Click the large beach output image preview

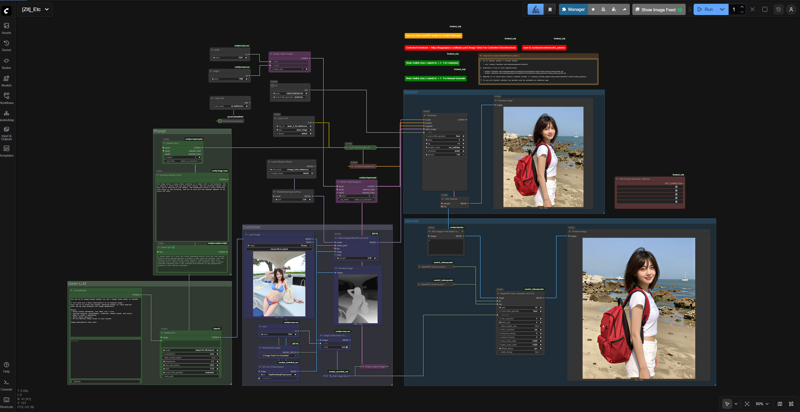638,307
